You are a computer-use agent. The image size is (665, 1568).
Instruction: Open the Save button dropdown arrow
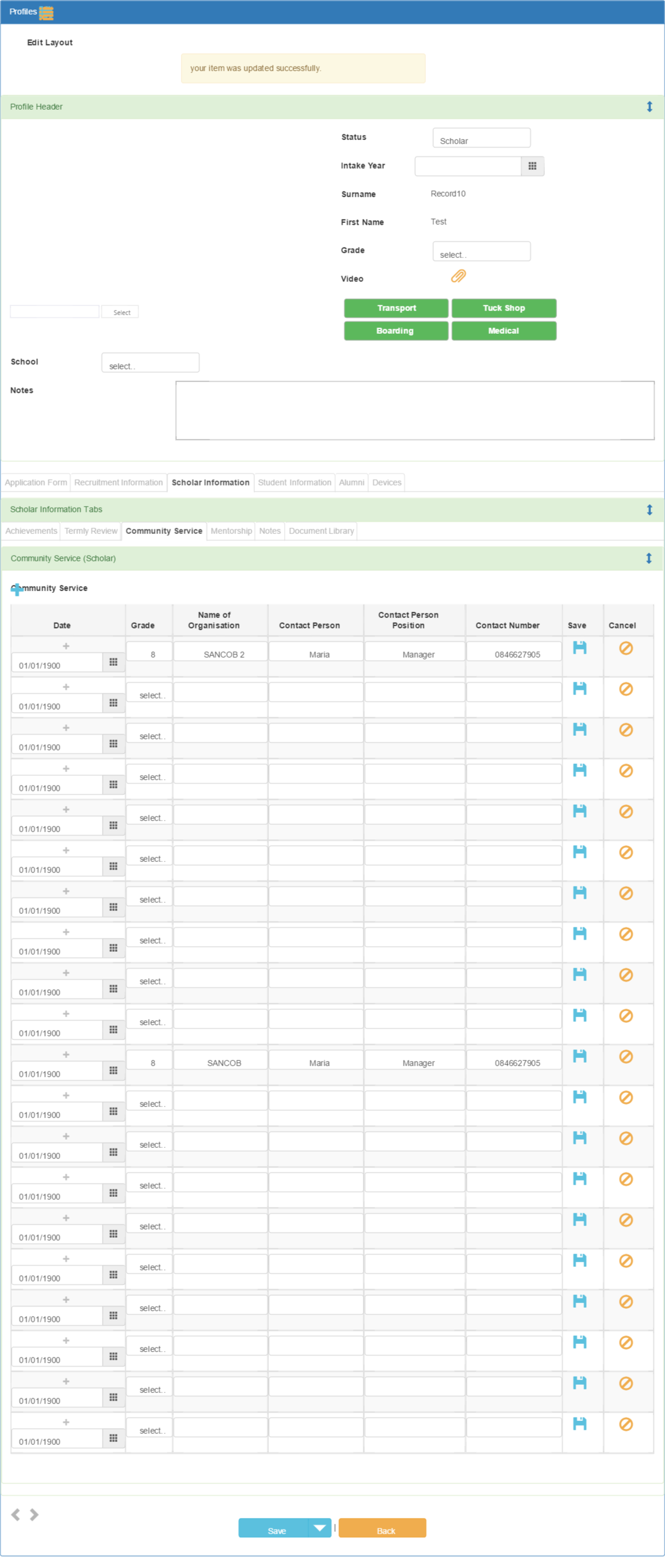pos(320,1527)
